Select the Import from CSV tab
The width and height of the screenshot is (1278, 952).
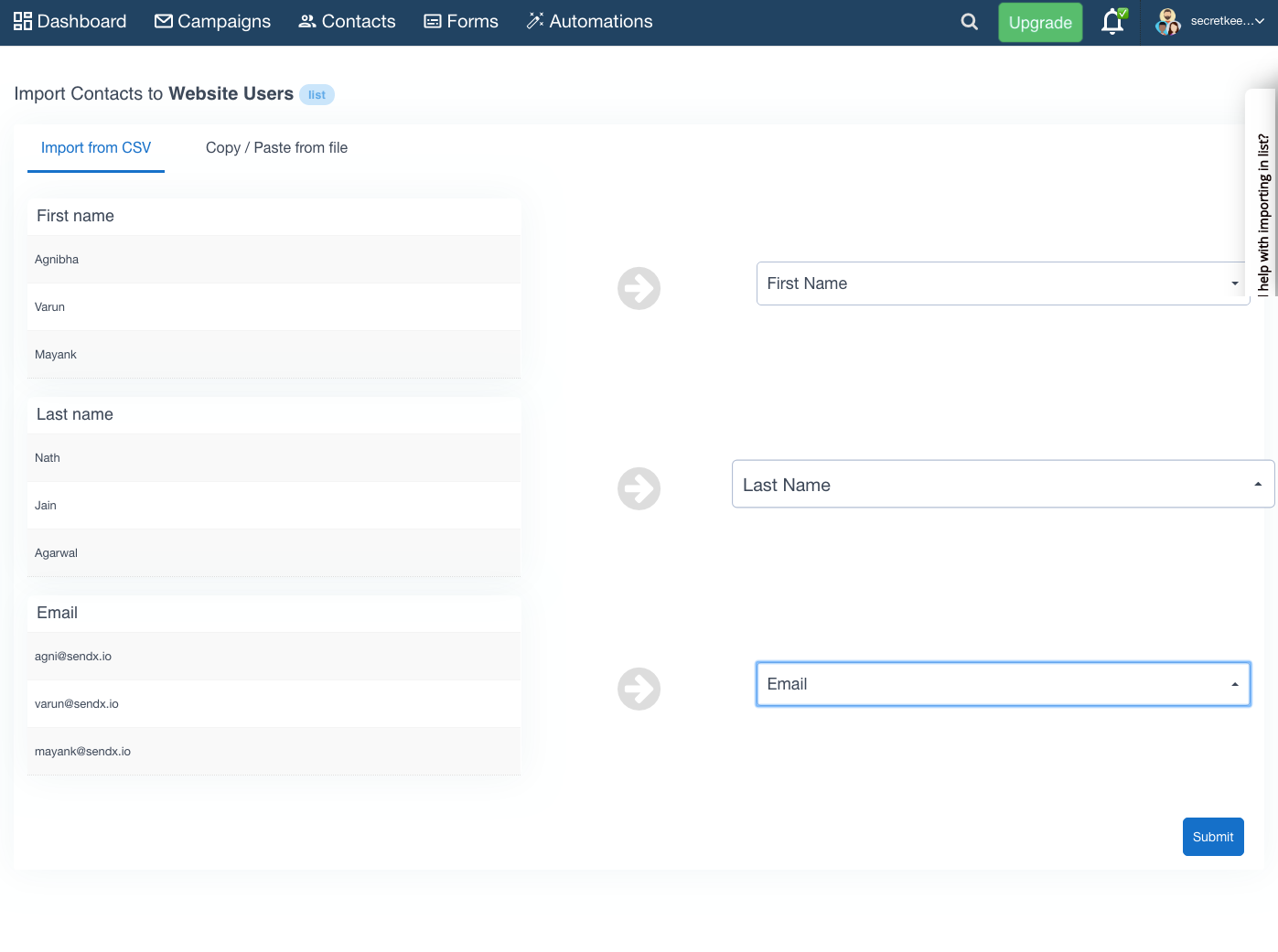coord(96,148)
